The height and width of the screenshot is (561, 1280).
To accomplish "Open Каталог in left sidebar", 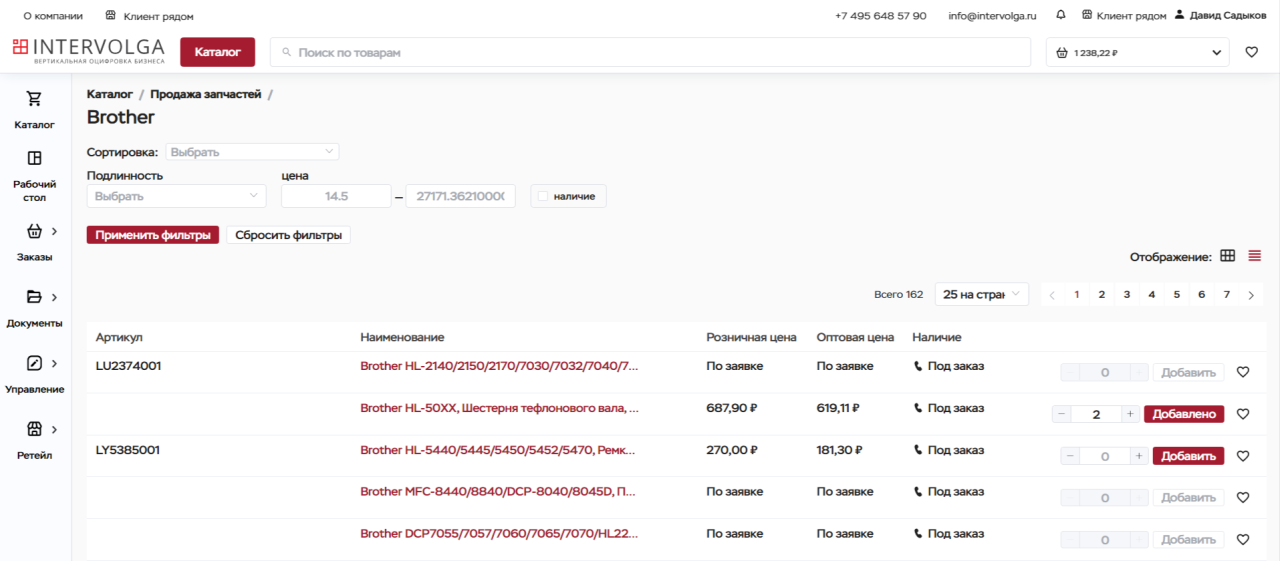I will [x=34, y=110].
